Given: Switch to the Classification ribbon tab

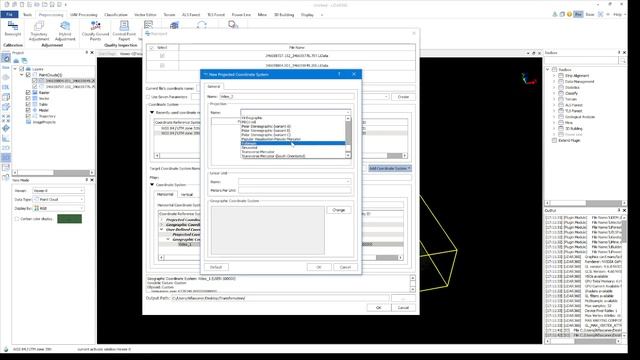Looking at the screenshot, I should [116, 15].
